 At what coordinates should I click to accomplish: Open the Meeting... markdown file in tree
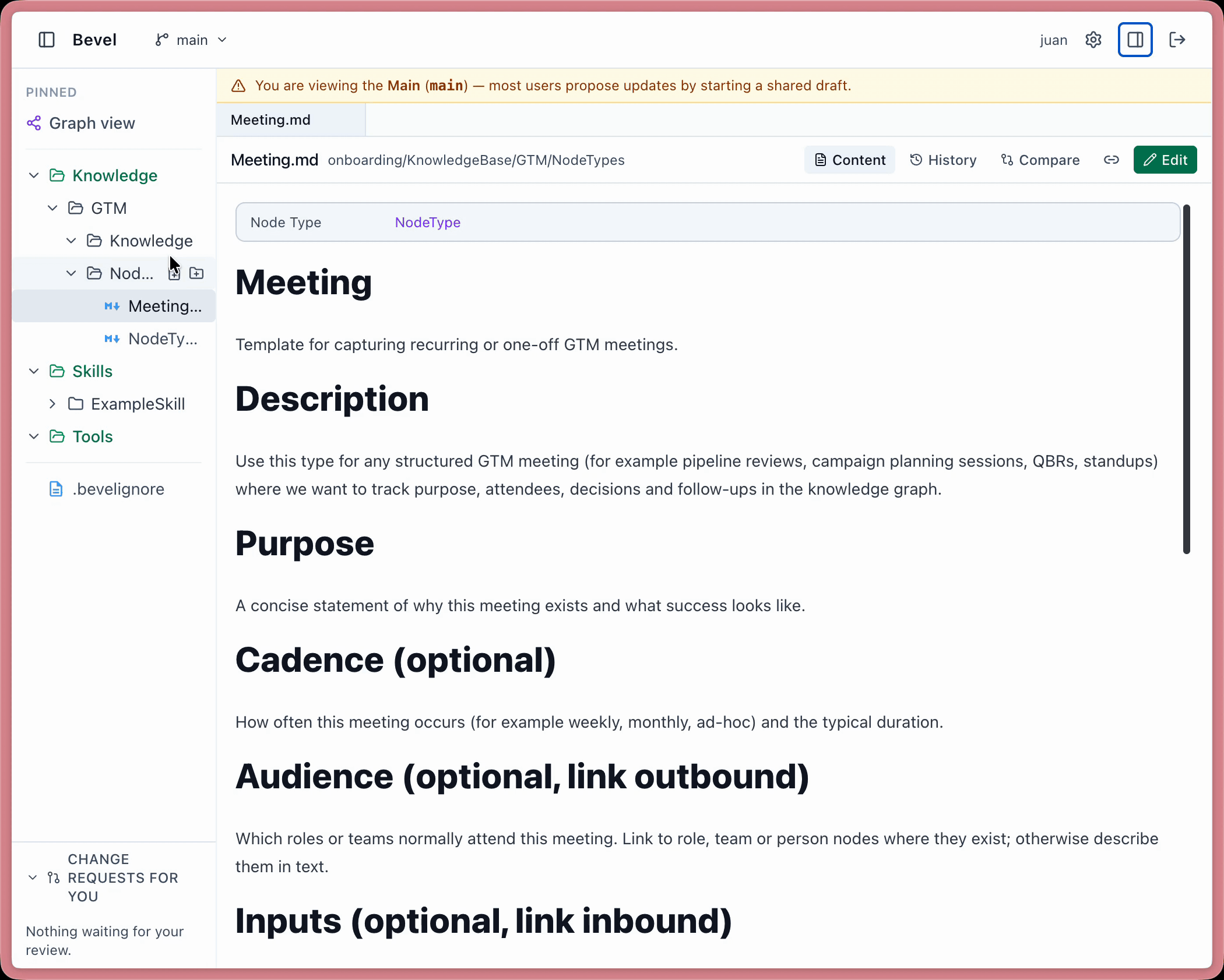click(114, 306)
